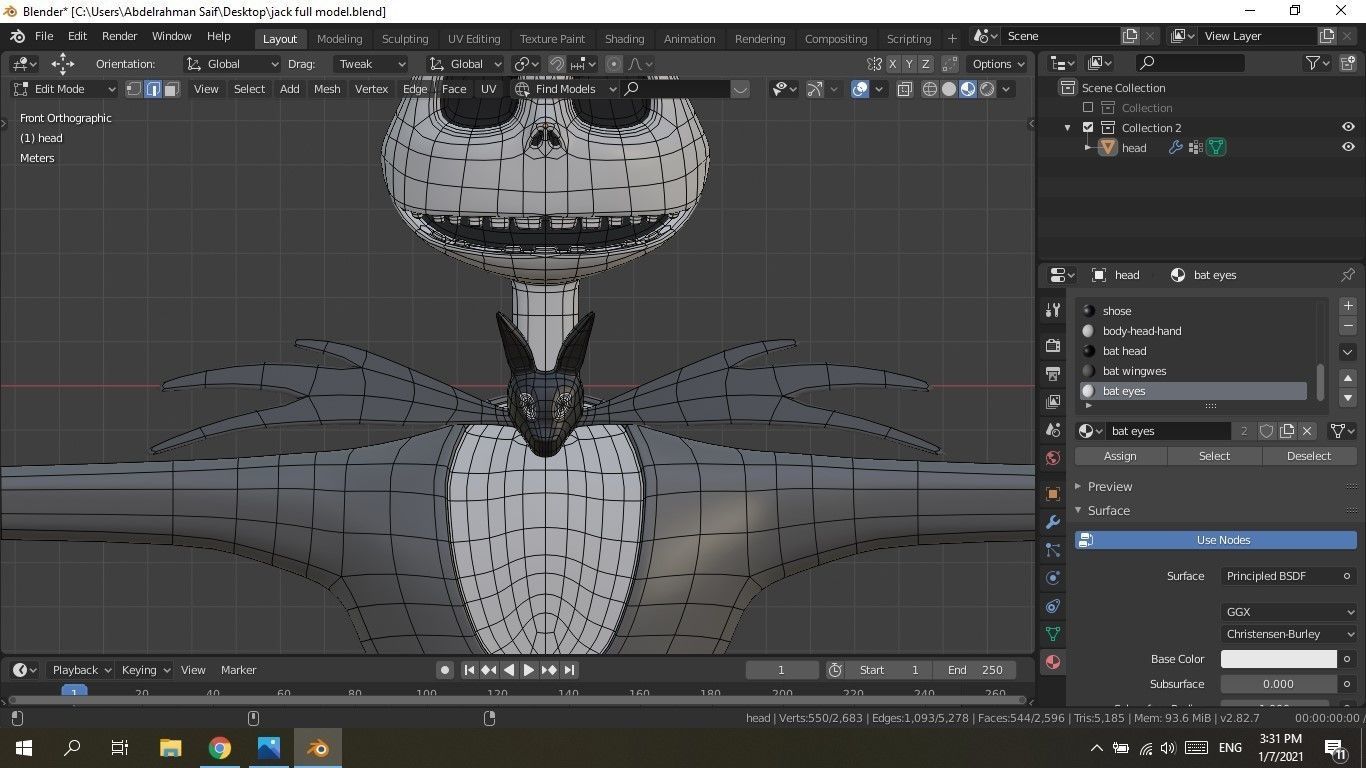Open the Christensen-Burley subsurface method dropdown
The height and width of the screenshot is (768, 1366).
1289,634
